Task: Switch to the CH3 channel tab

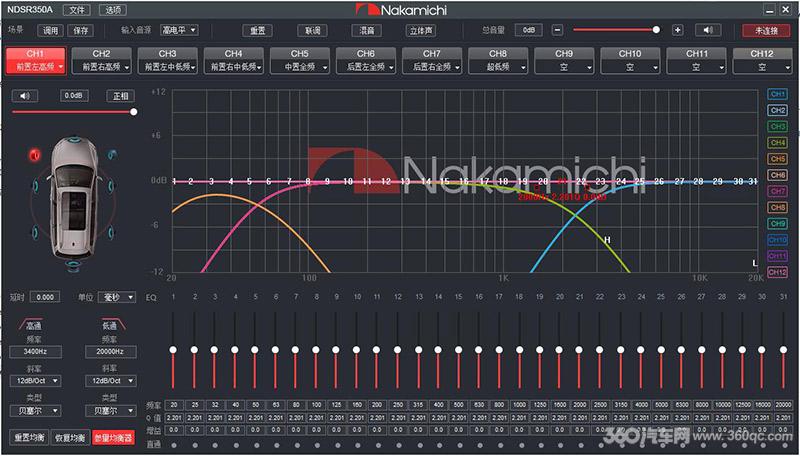Action: coord(167,54)
